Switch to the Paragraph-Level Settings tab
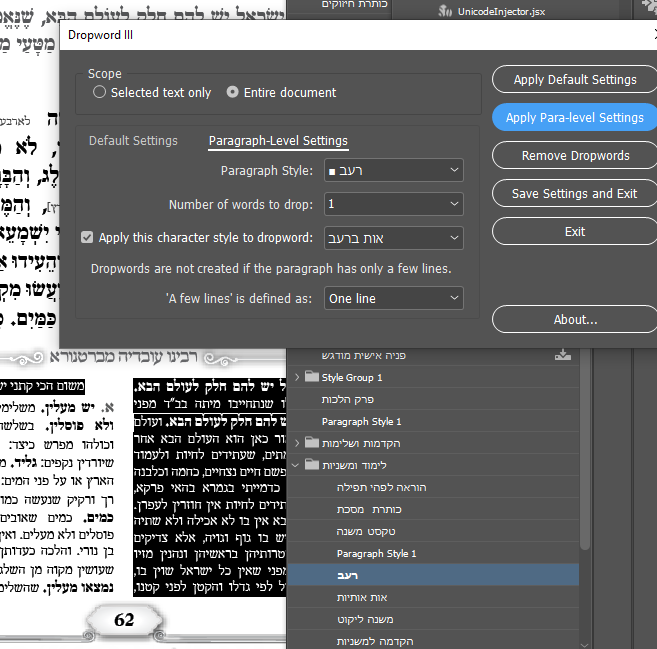Image resolution: width=657 pixels, height=649 pixels. pos(278,140)
